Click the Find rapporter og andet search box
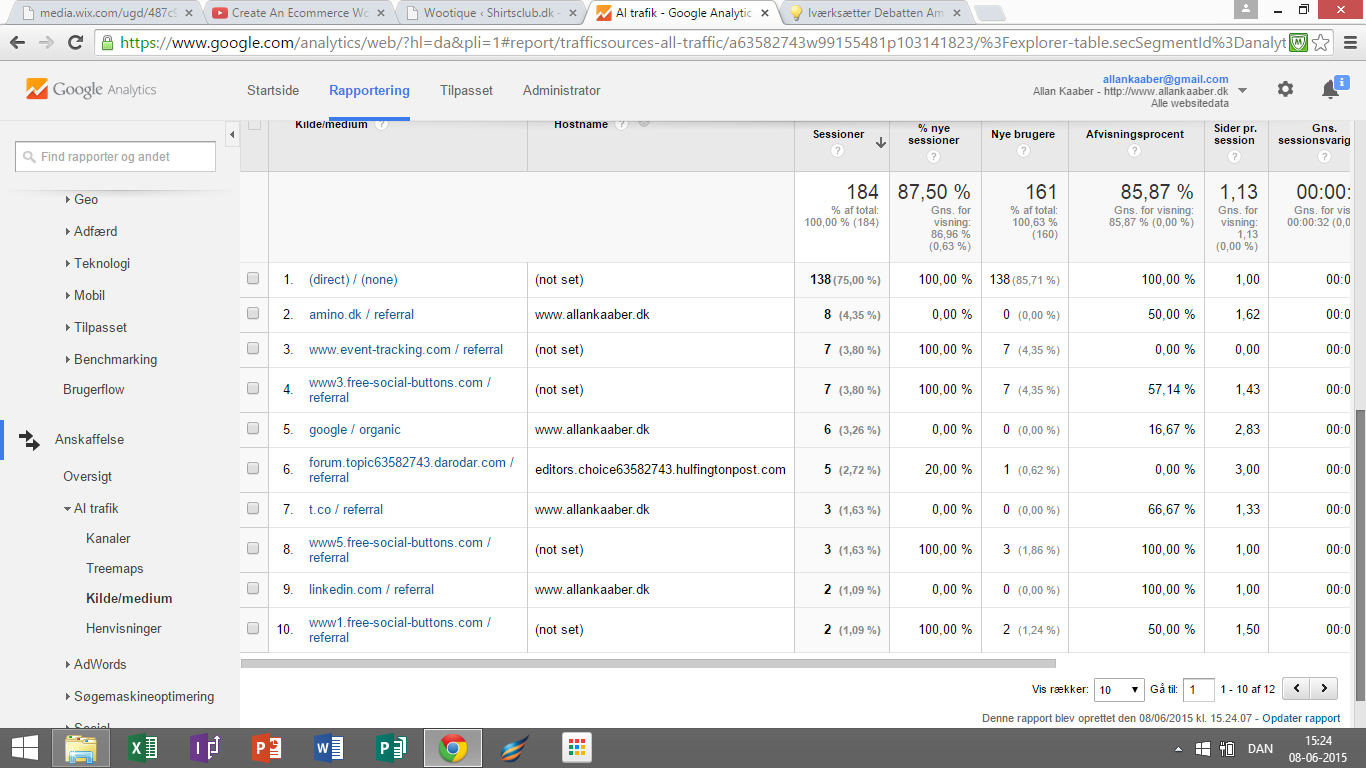 115,156
